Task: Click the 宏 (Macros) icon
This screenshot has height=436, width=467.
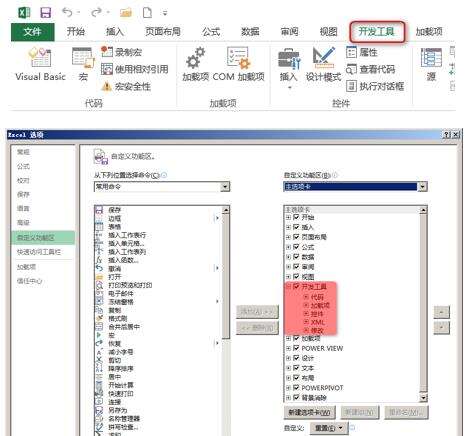Action: pyautogui.click(x=83, y=58)
